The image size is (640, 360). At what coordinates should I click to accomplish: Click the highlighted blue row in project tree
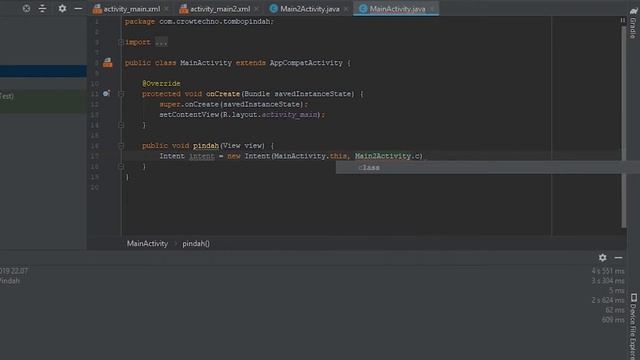click(x=43, y=71)
